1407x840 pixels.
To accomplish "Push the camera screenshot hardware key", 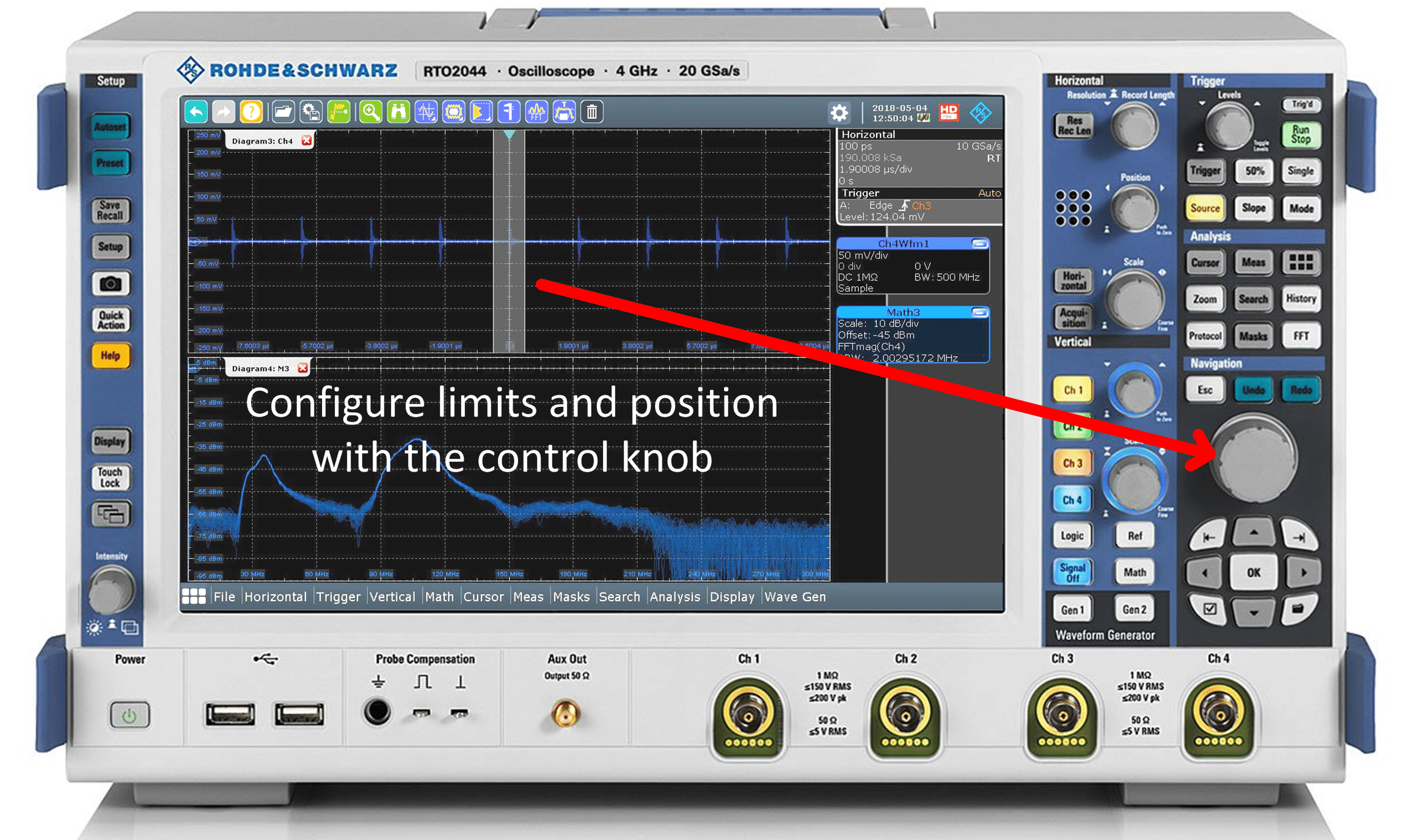I will click(x=111, y=284).
